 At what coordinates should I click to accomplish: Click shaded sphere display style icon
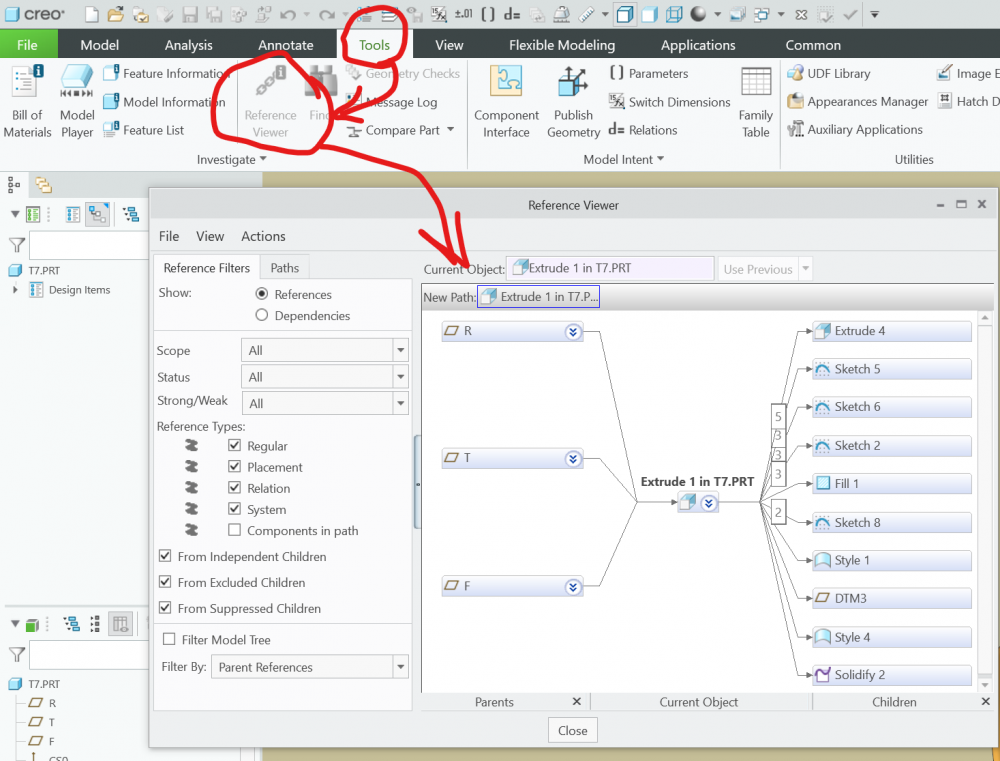pos(698,14)
